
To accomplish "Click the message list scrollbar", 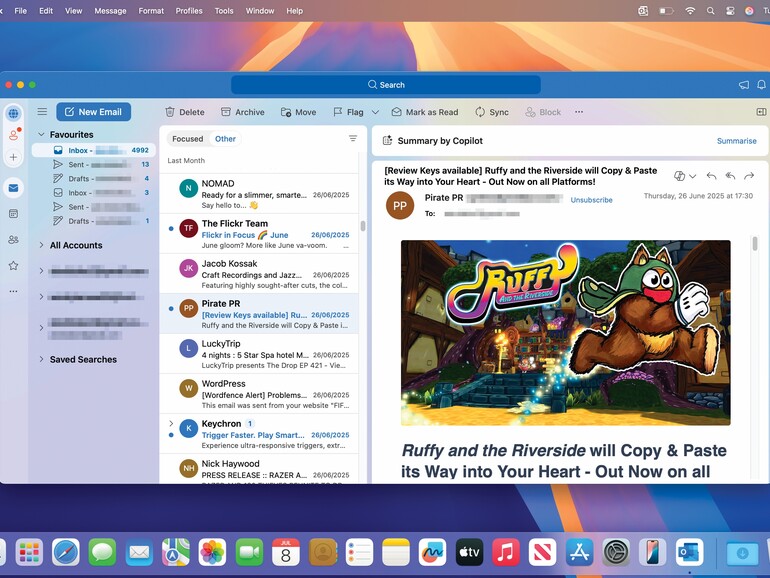I will click(x=363, y=226).
